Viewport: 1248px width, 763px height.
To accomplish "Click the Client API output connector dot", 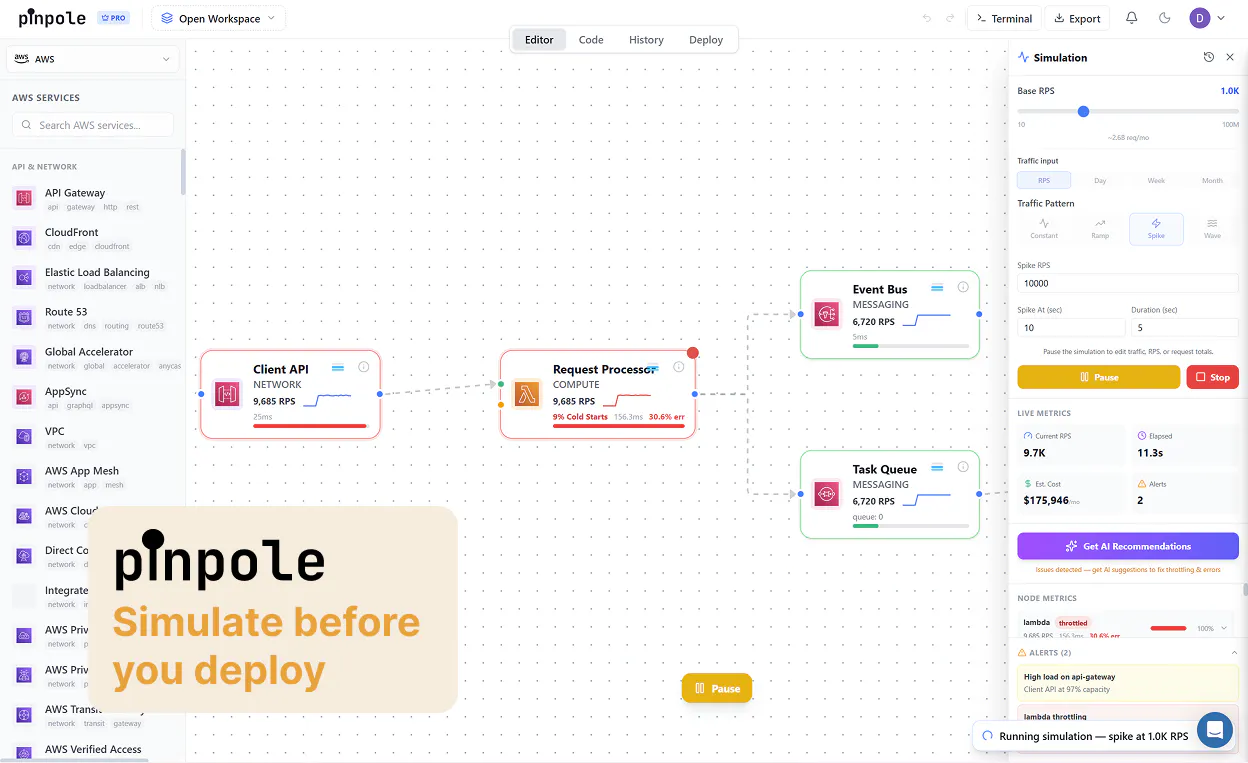I will point(380,394).
